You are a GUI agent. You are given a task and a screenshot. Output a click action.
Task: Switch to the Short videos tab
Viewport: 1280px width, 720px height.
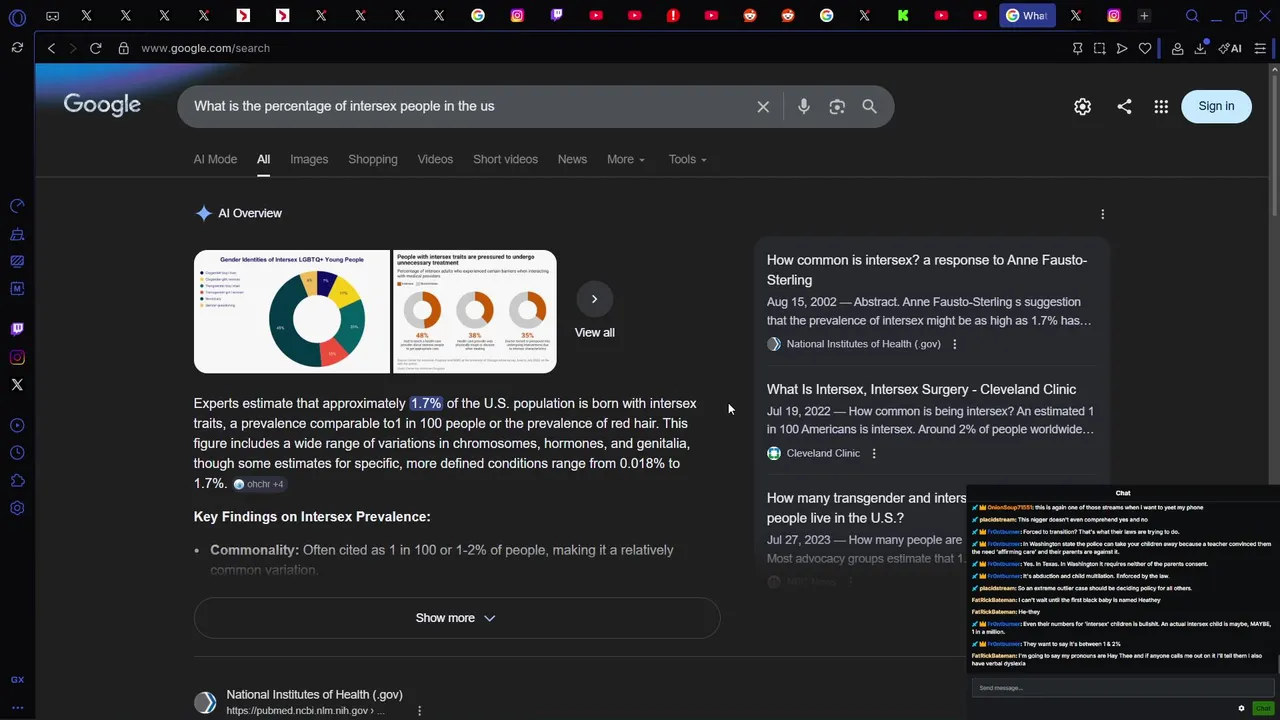click(505, 159)
